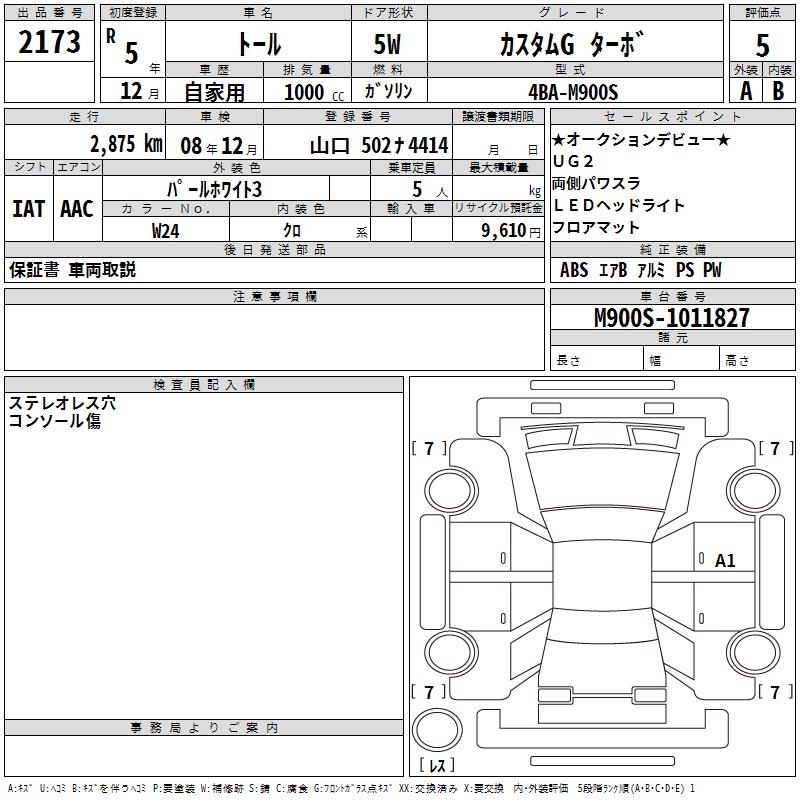
Task: Click the inspector note ステレオレス穴
Action: [x=62, y=403]
